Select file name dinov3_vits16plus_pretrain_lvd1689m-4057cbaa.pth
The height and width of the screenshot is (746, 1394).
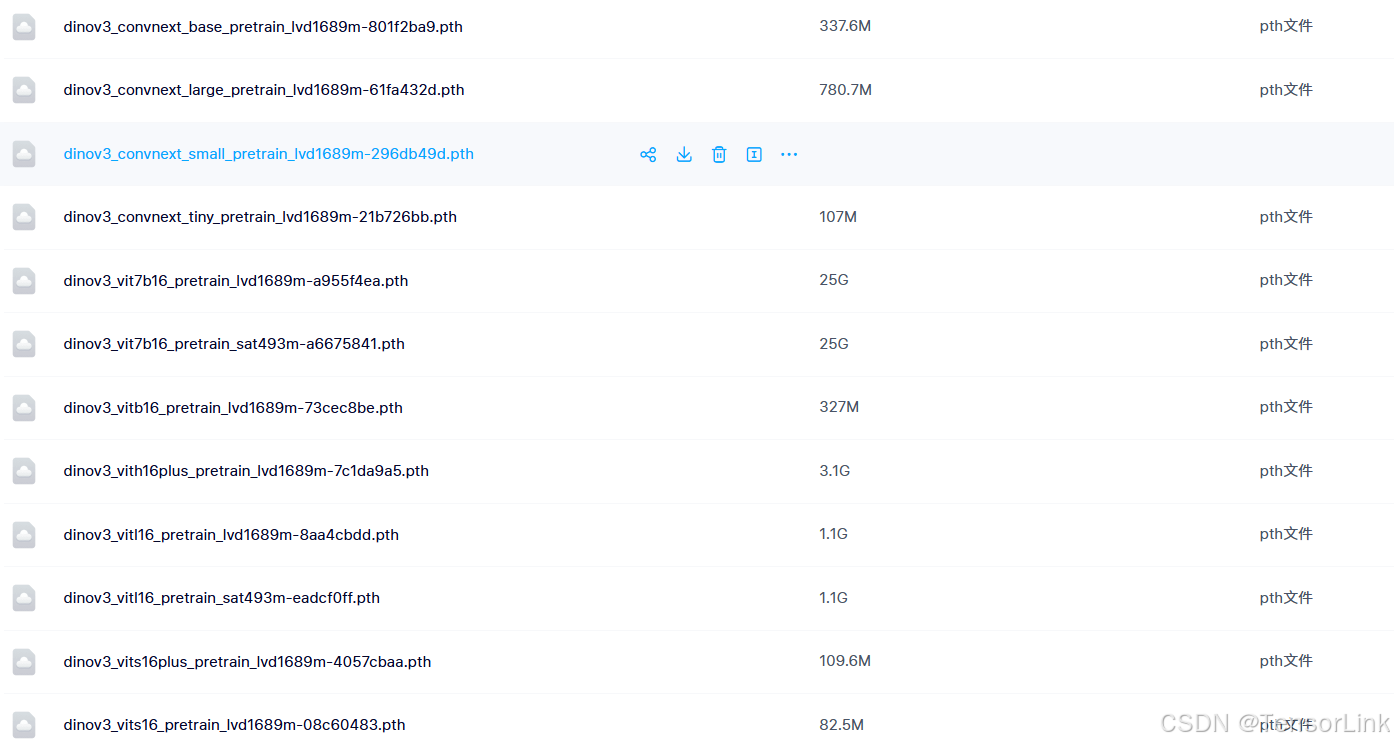tap(247, 662)
